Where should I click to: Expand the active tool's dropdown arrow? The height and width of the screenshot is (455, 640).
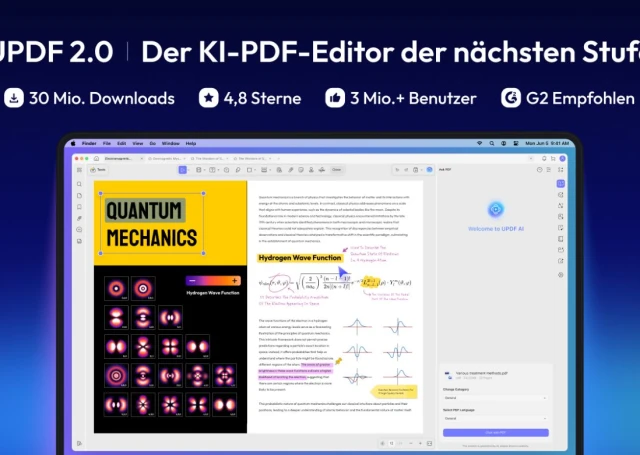pyautogui.click(x=188, y=170)
